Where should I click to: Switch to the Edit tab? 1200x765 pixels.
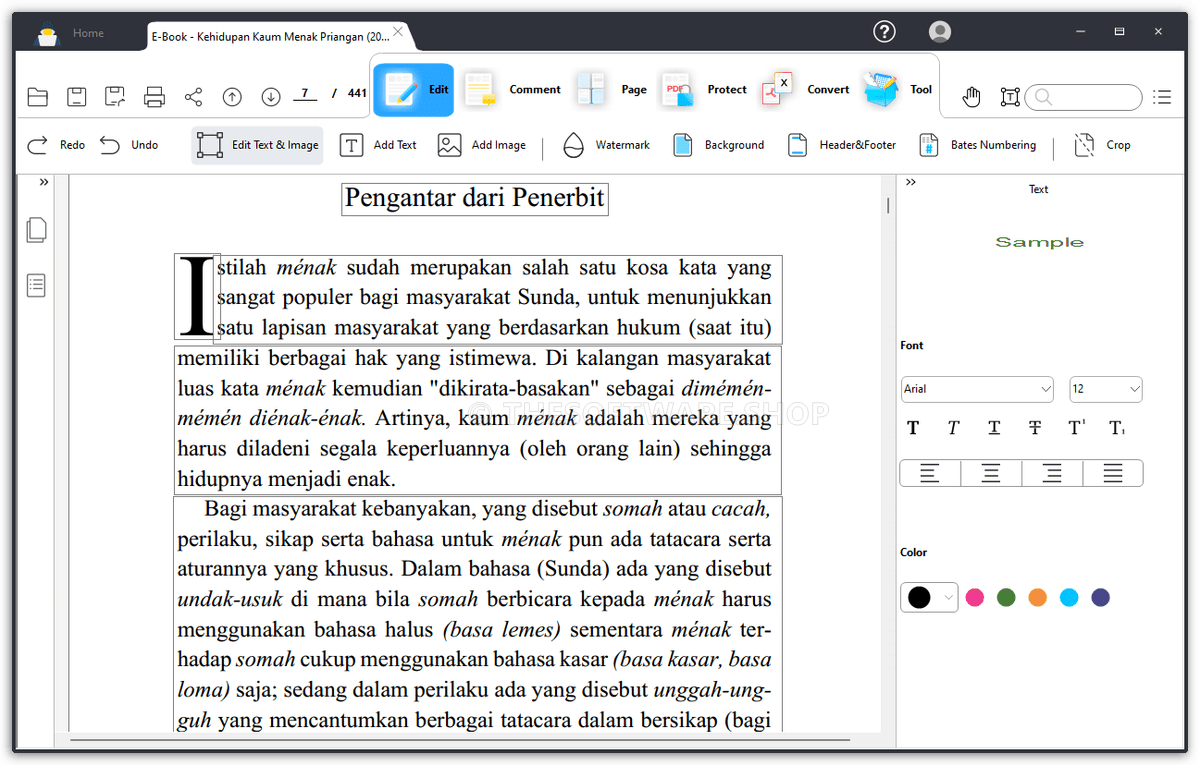click(413, 90)
